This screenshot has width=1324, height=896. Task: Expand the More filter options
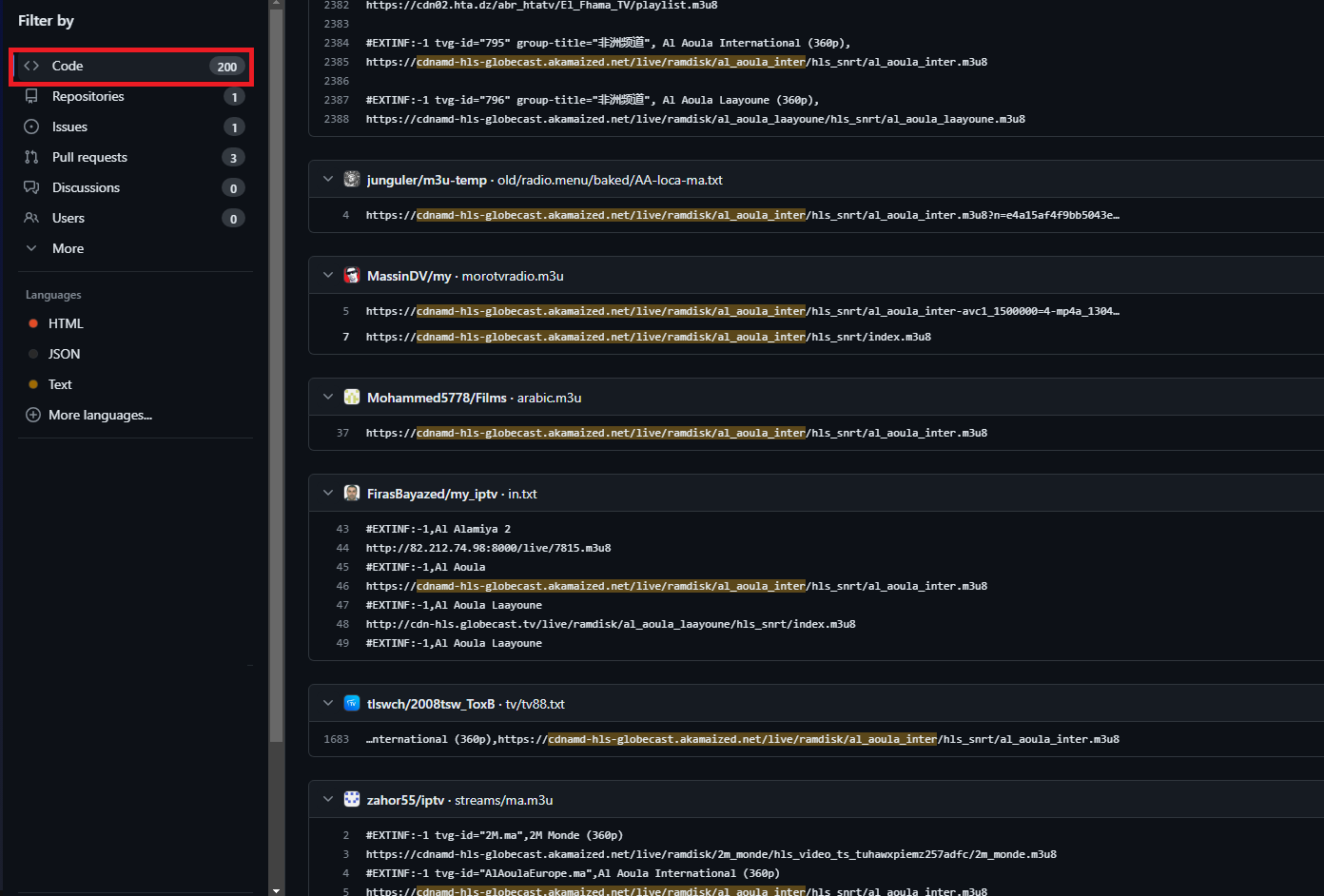click(132, 248)
